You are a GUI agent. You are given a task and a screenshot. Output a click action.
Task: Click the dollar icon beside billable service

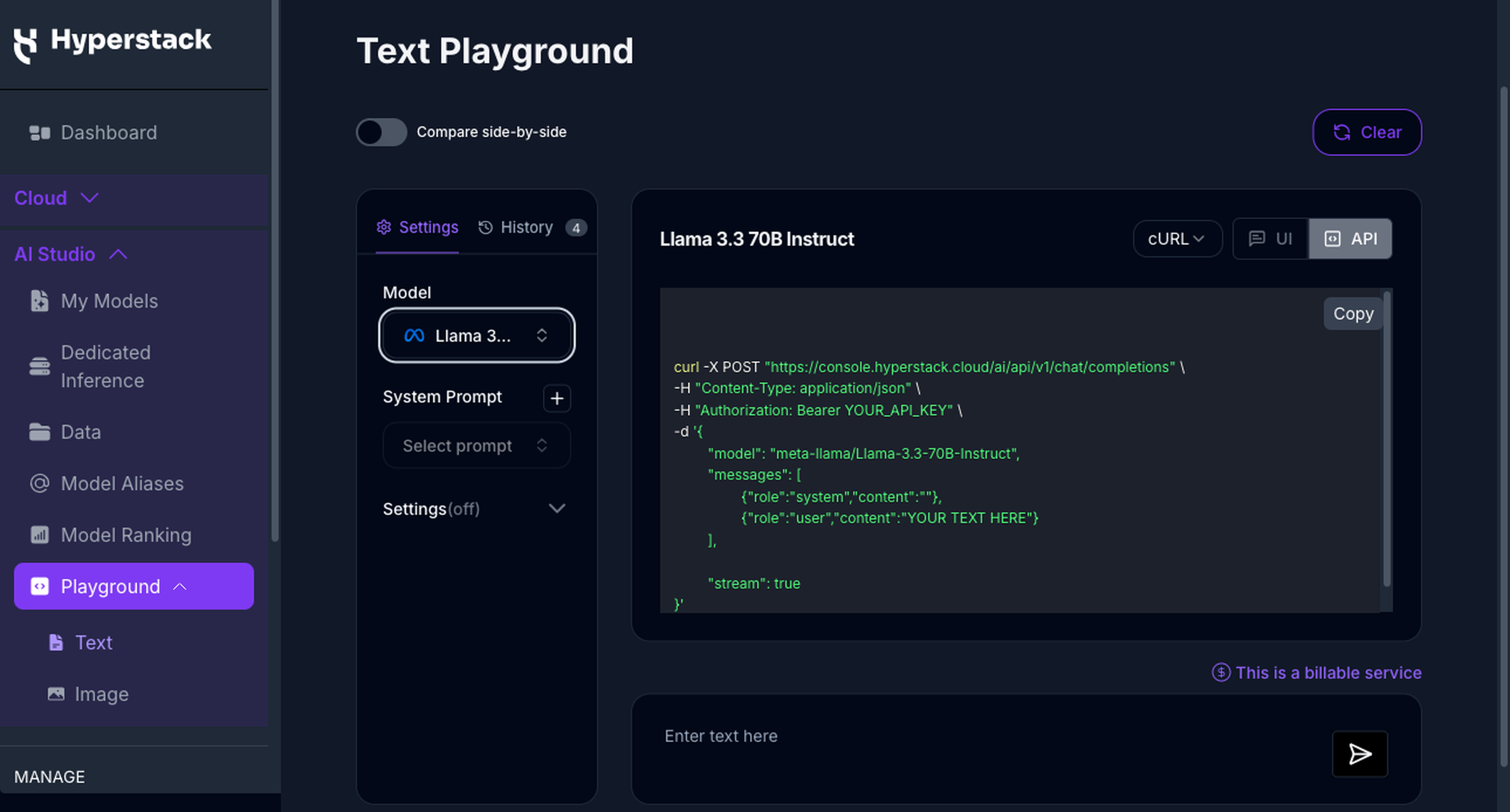click(x=1221, y=672)
